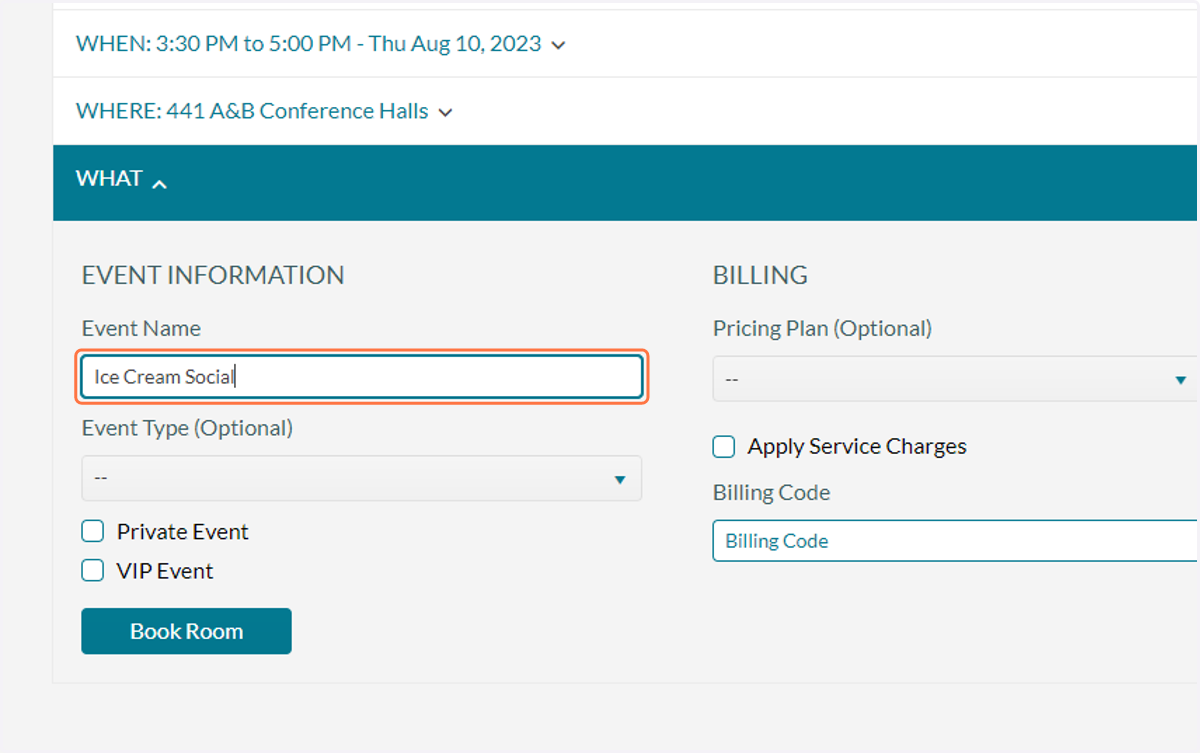Image resolution: width=1200 pixels, height=753 pixels.
Task: Click the Book Room button
Action: 186,631
